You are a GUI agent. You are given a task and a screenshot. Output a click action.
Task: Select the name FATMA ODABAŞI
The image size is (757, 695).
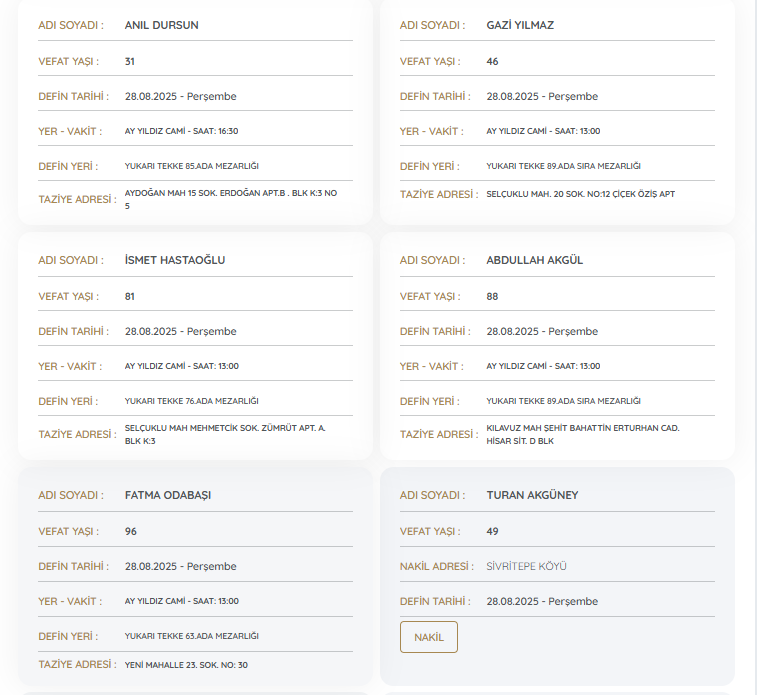pyautogui.click(x=167, y=495)
